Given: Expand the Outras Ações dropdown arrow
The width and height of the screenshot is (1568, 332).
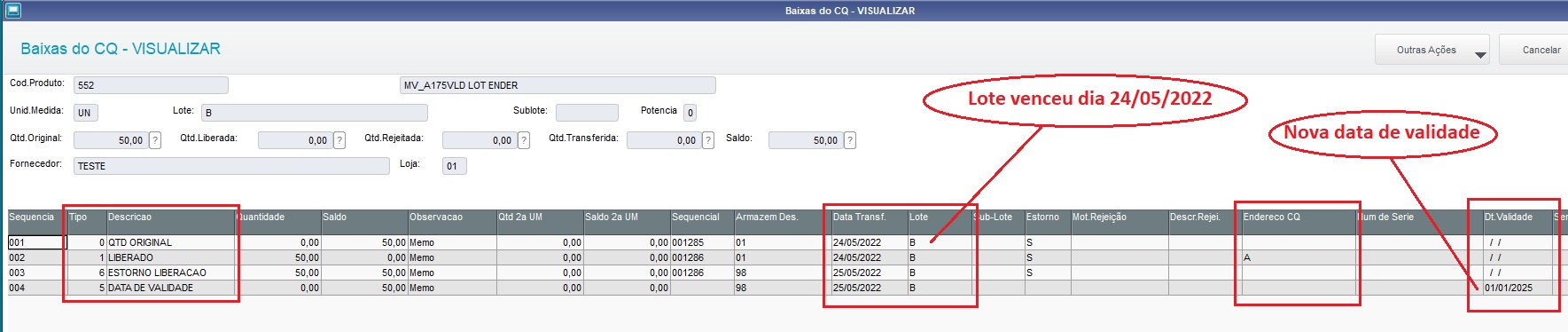Looking at the screenshot, I should tap(1480, 55).
